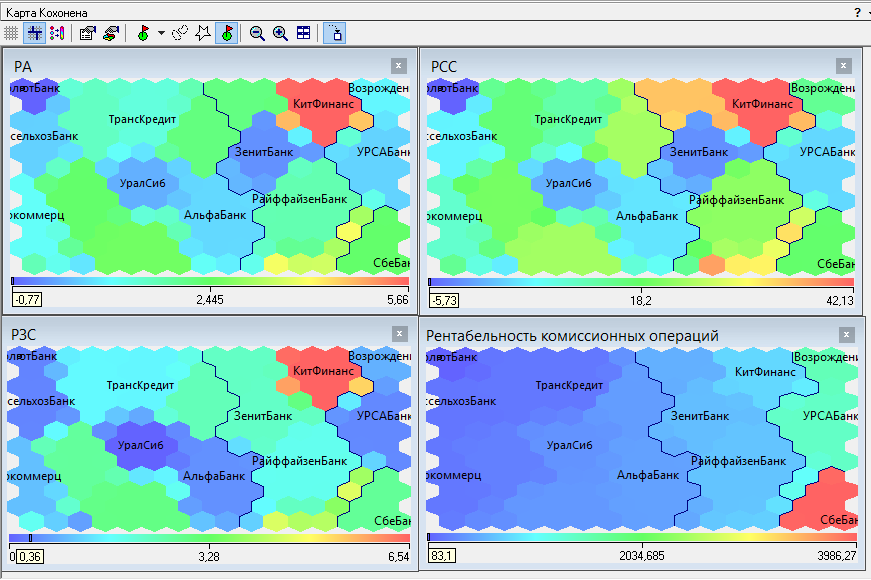Close the PA map panel
871x580 pixels.
(398, 66)
